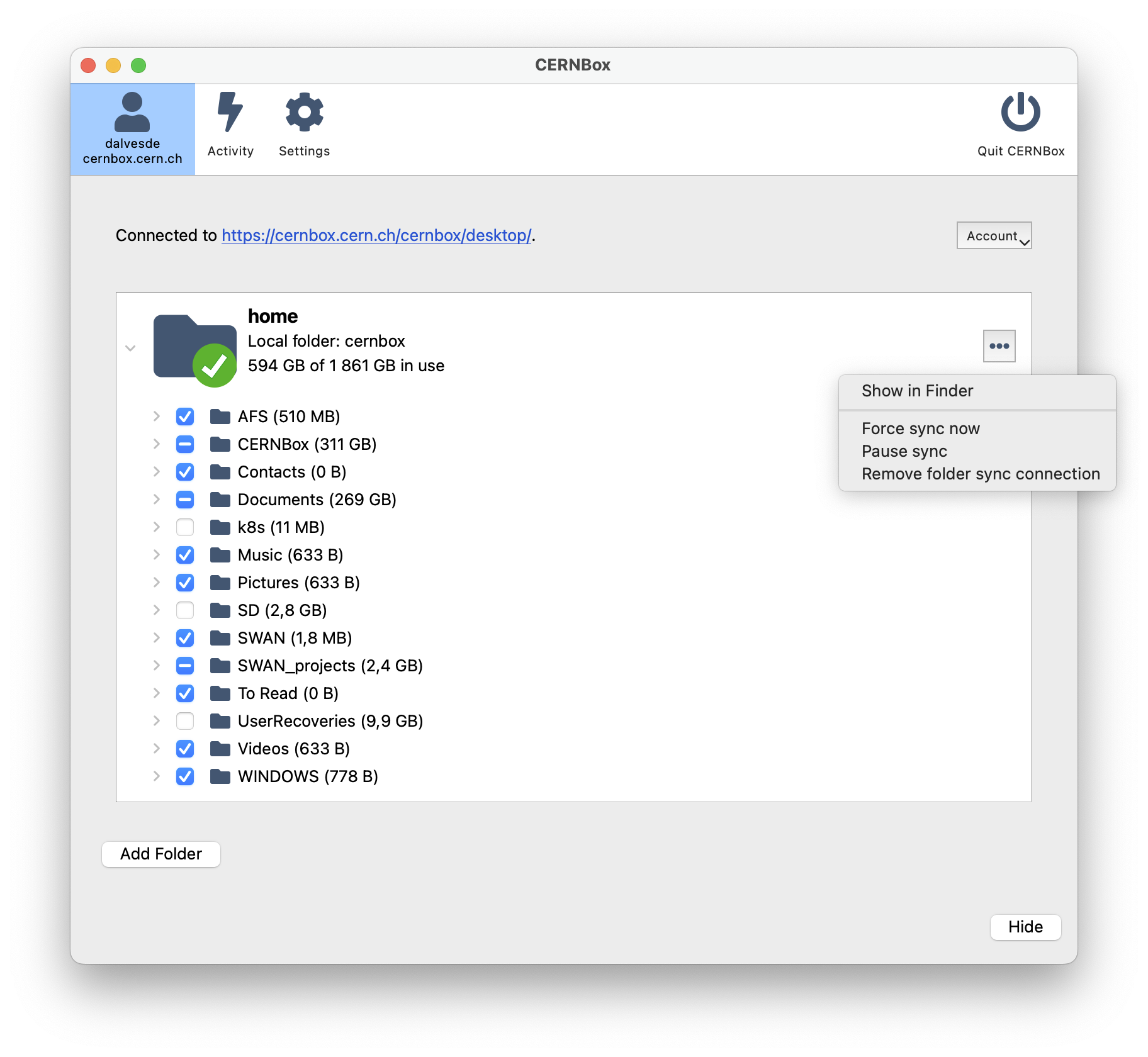Click the three-dots folder options button
The height and width of the screenshot is (1057, 1148).
(999, 346)
